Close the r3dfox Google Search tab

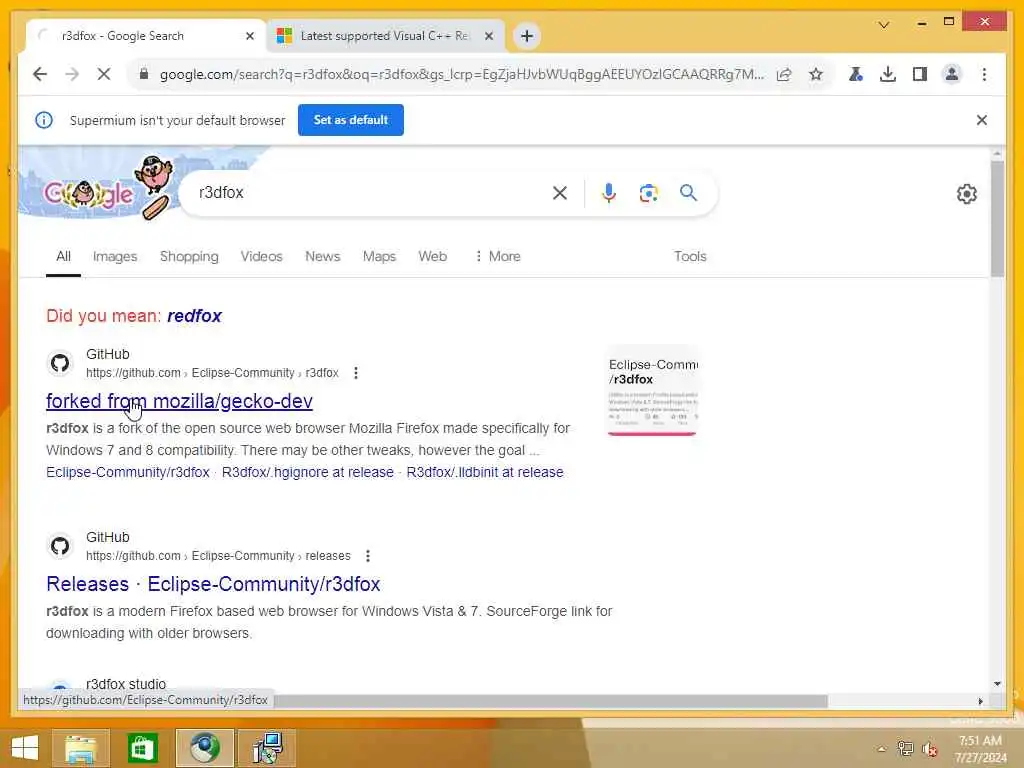[249, 36]
